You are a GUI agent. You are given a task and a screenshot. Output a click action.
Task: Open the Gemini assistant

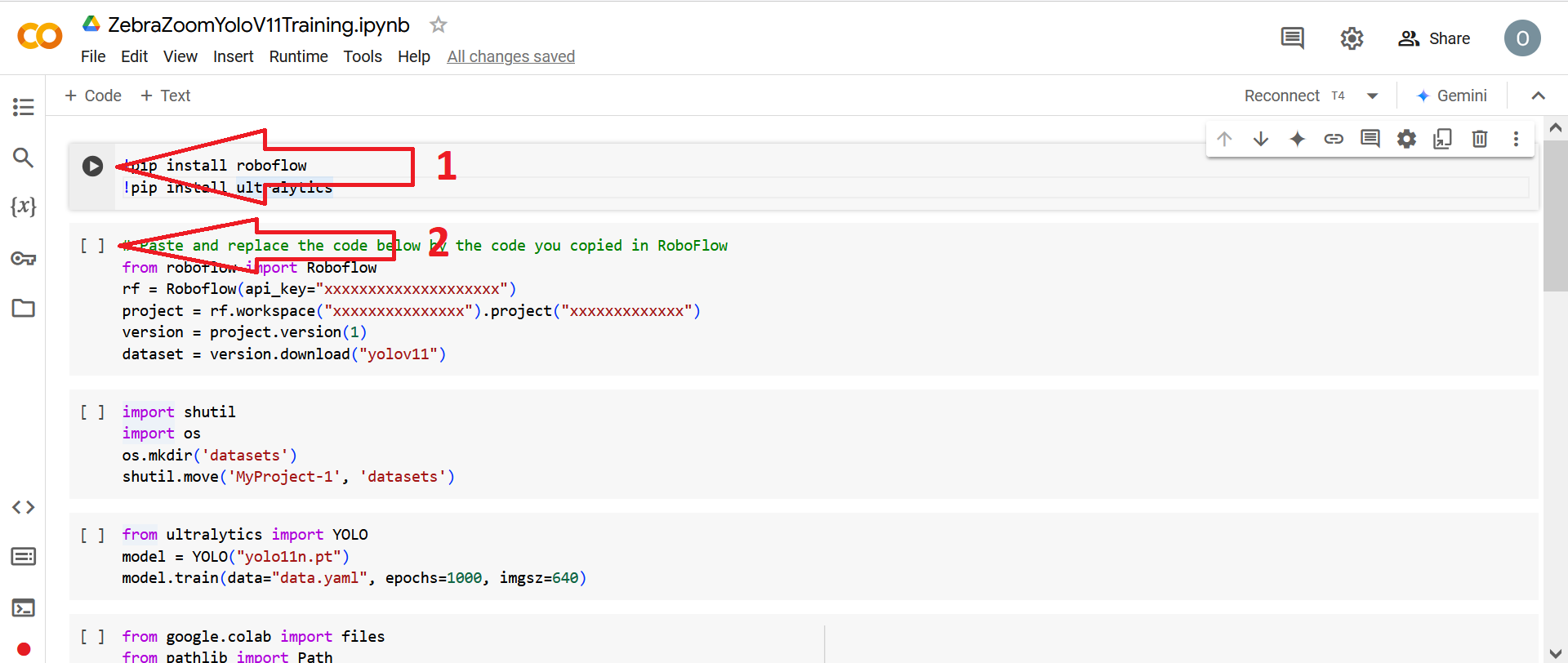(1451, 96)
